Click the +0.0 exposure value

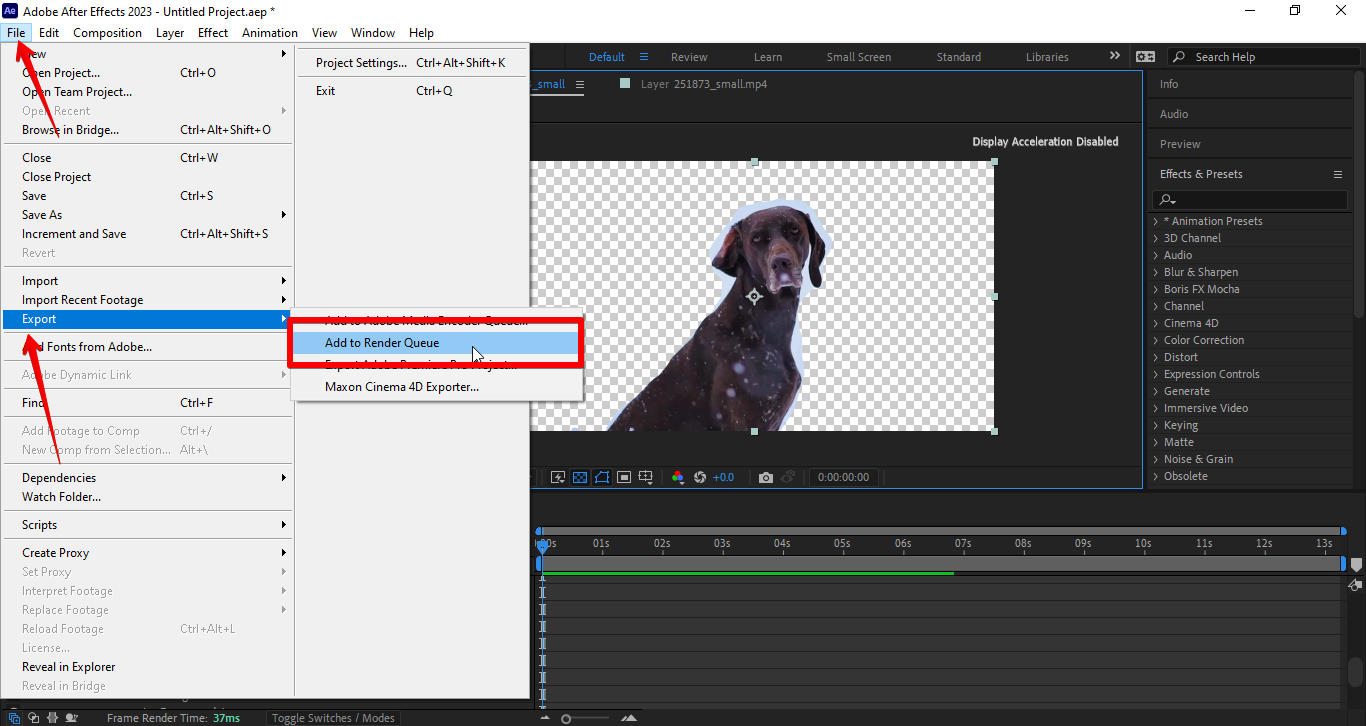(722, 477)
